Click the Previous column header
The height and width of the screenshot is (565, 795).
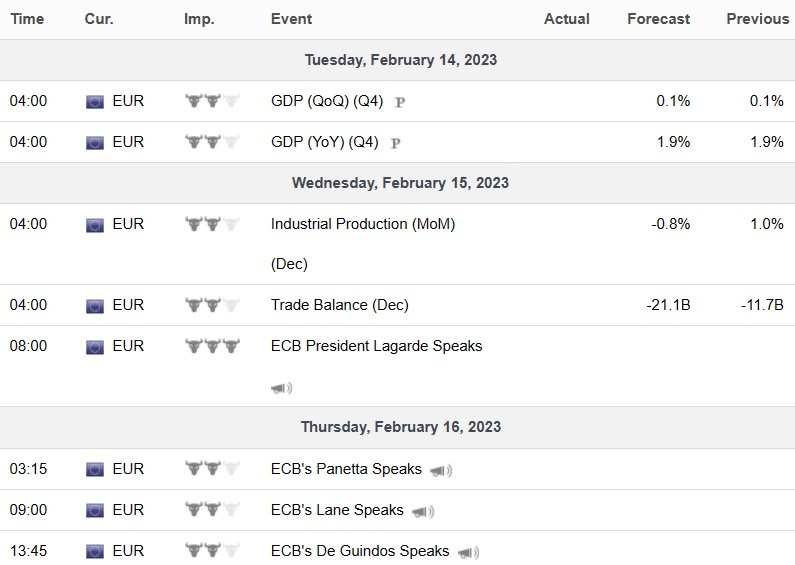pos(758,19)
